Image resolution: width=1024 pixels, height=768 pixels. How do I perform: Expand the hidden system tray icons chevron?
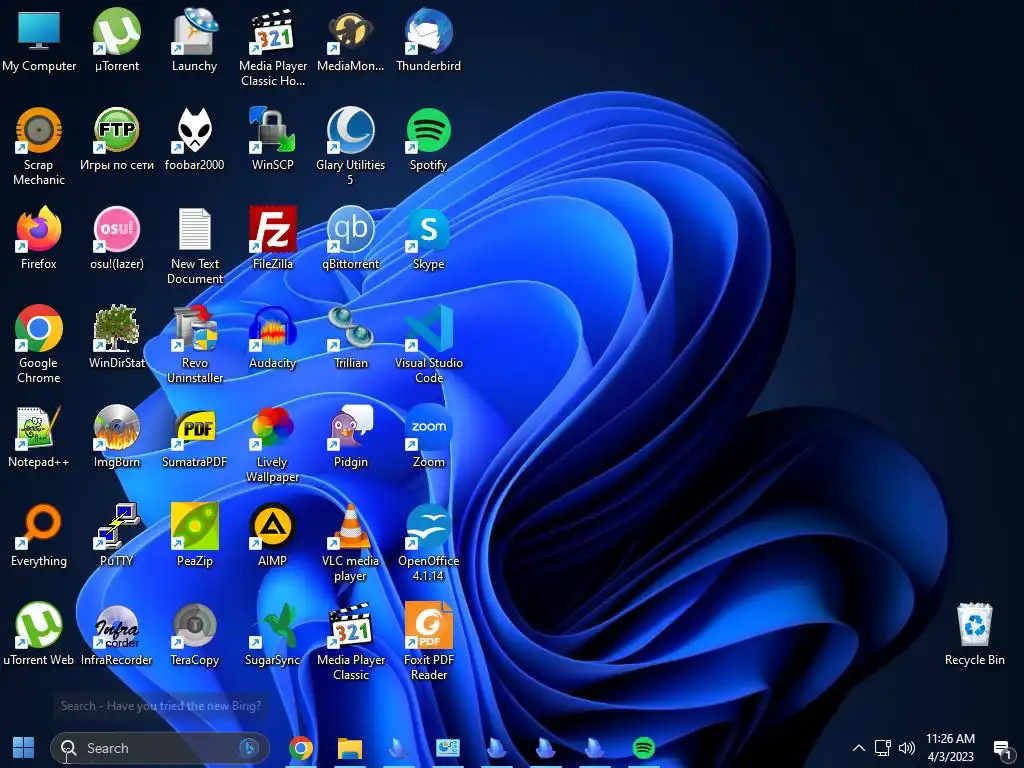pyautogui.click(x=859, y=748)
